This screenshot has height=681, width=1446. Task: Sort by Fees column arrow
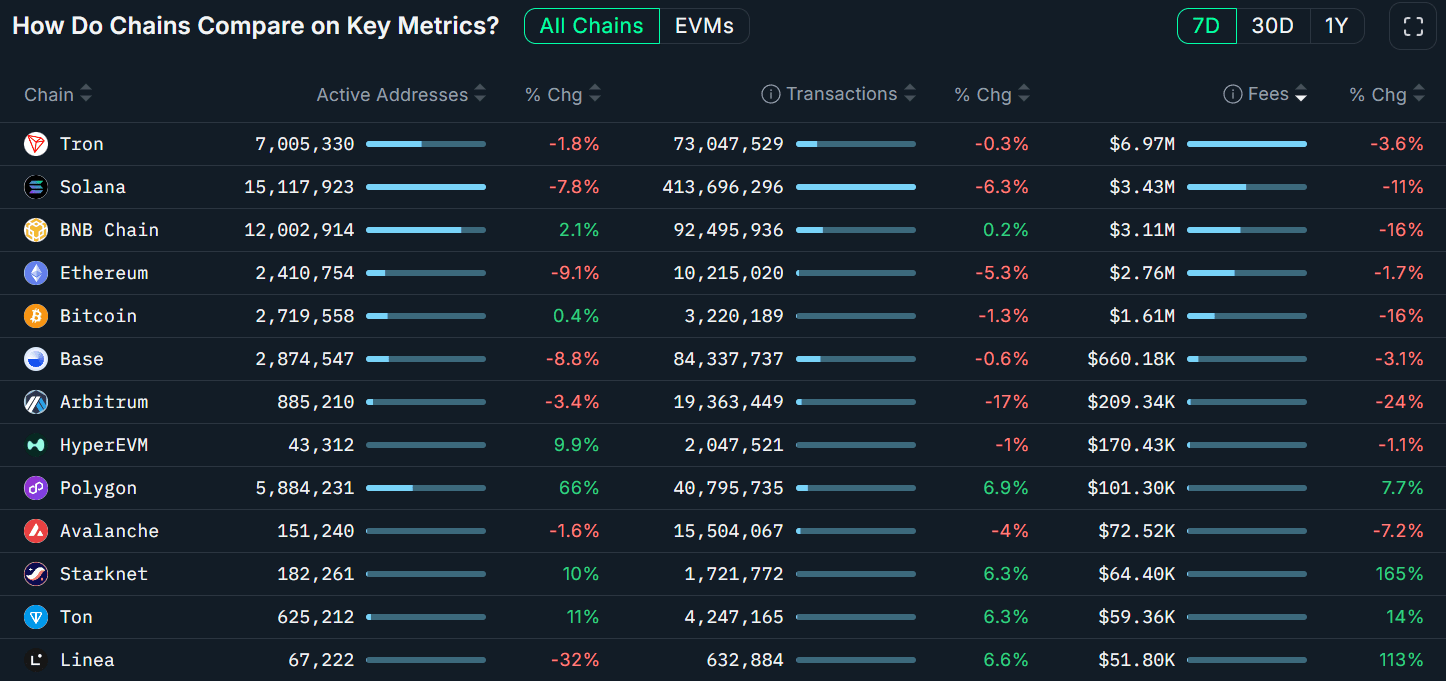tap(1301, 95)
